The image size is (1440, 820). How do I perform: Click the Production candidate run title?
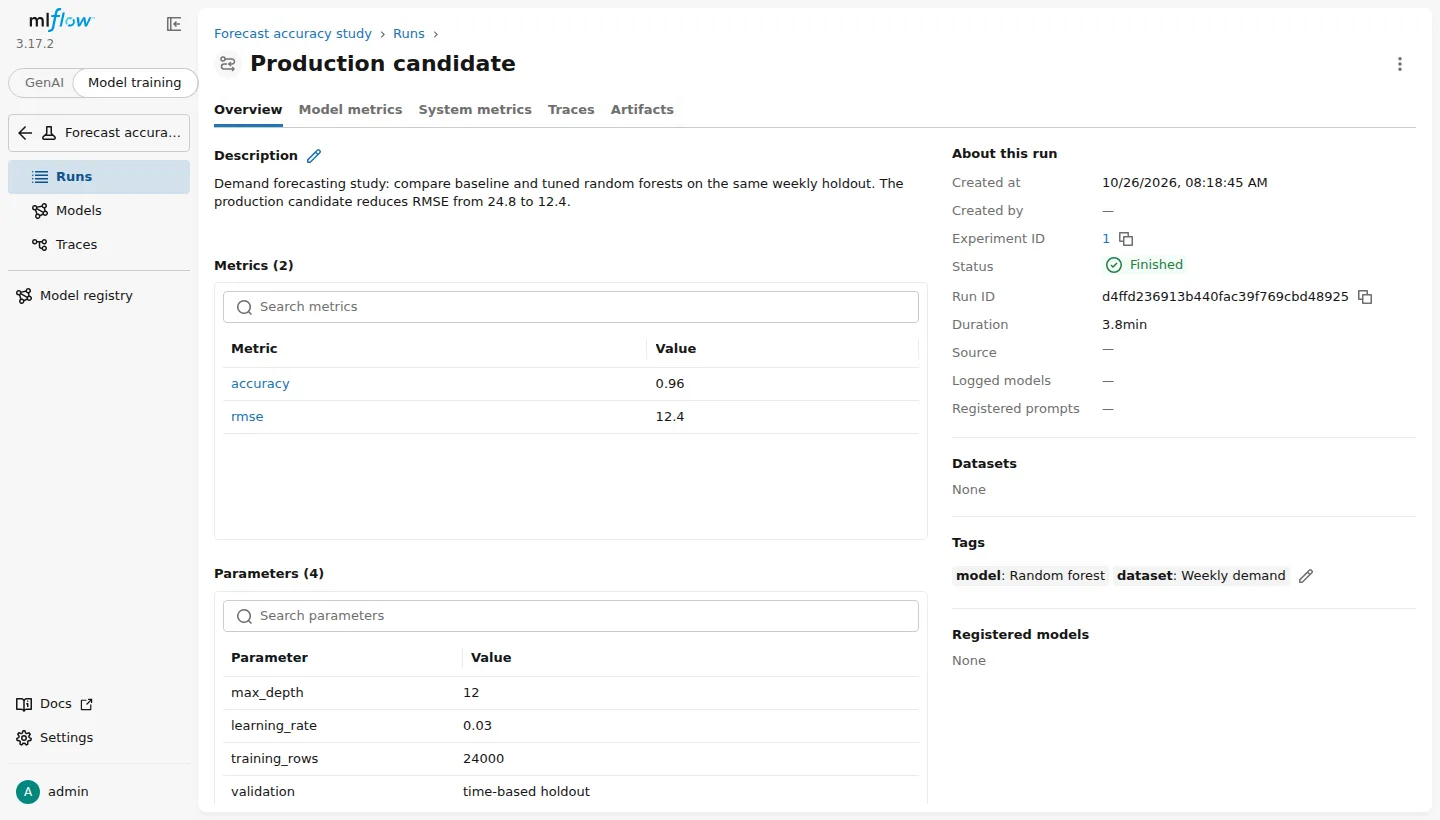pos(383,64)
